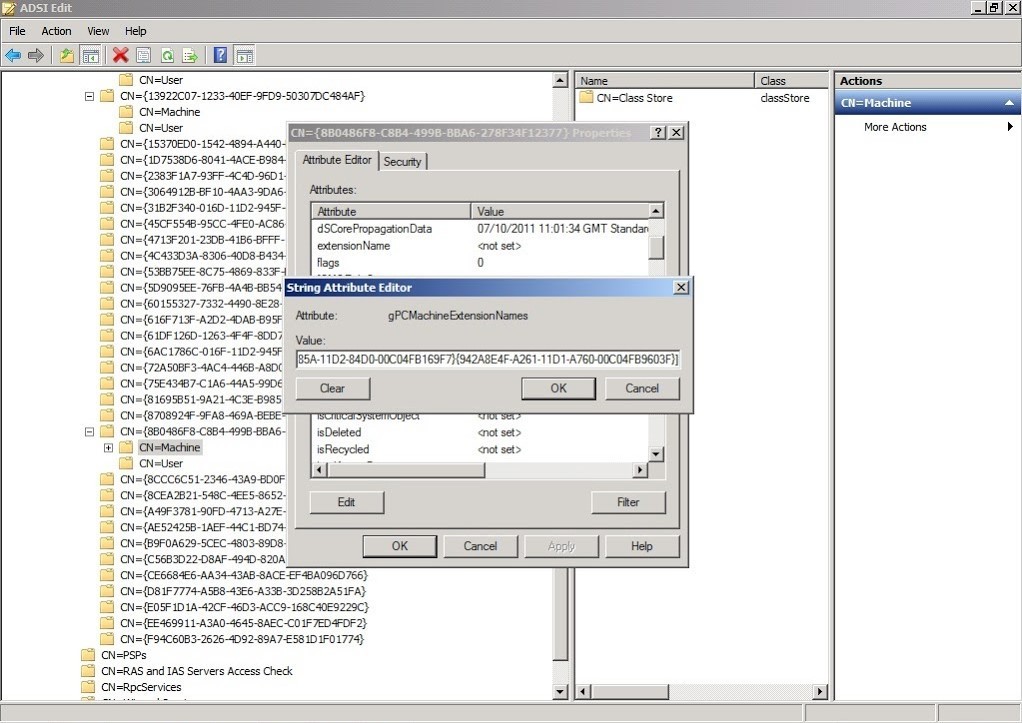Click the question mark help button in Properties title bar
Screen dimensions: 1022x723
(658, 132)
